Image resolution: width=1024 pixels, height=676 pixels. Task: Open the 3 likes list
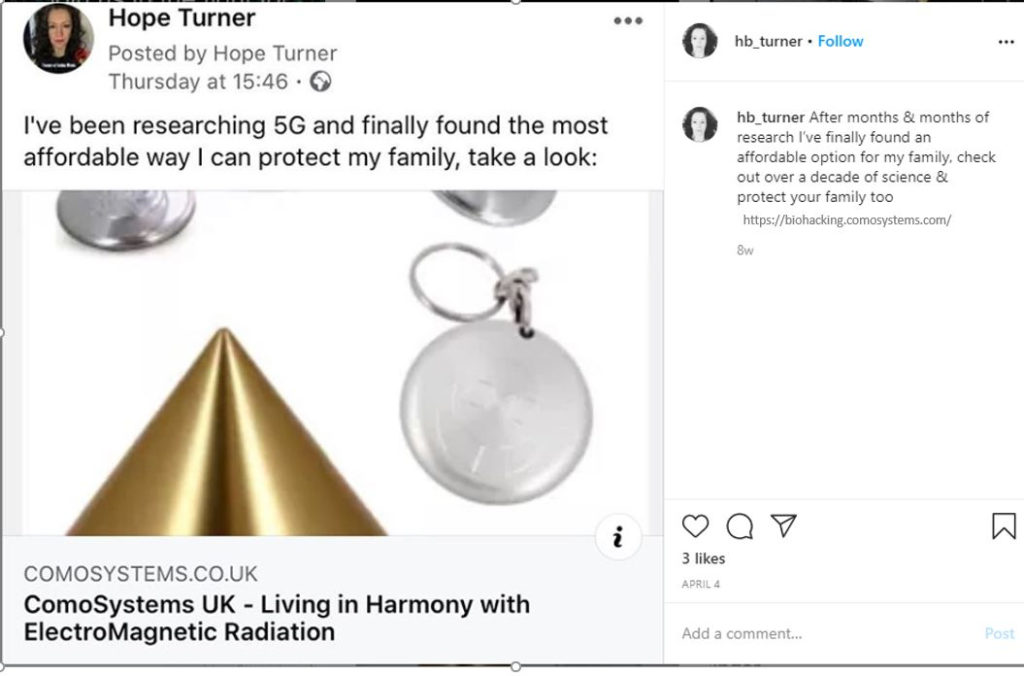pyautogui.click(x=703, y=558)
